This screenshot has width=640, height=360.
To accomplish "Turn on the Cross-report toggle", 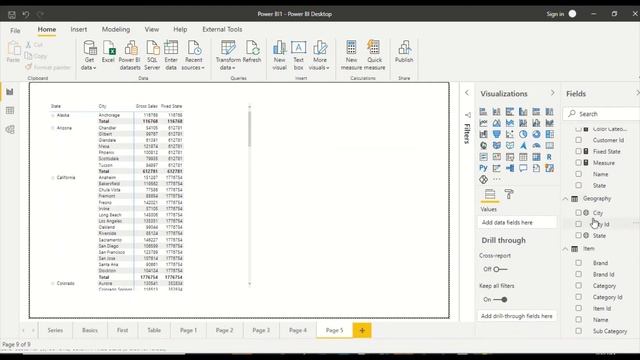I will (500, 269).
